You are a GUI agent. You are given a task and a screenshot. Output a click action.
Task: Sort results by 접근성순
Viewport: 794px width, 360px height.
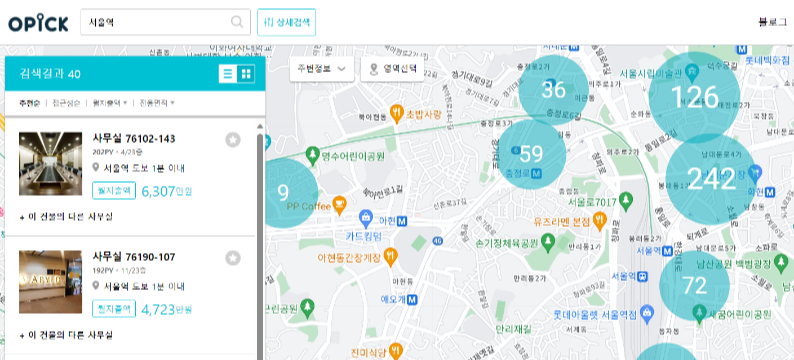(x=66, y=103)
